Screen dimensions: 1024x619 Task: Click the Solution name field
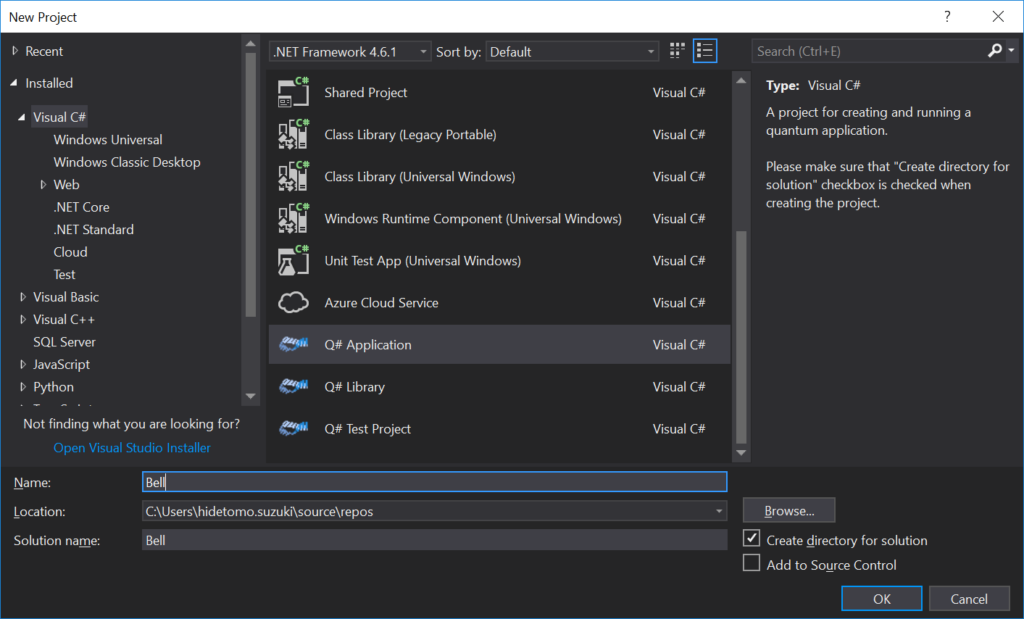pyautogui.click(x=434, y=540)
